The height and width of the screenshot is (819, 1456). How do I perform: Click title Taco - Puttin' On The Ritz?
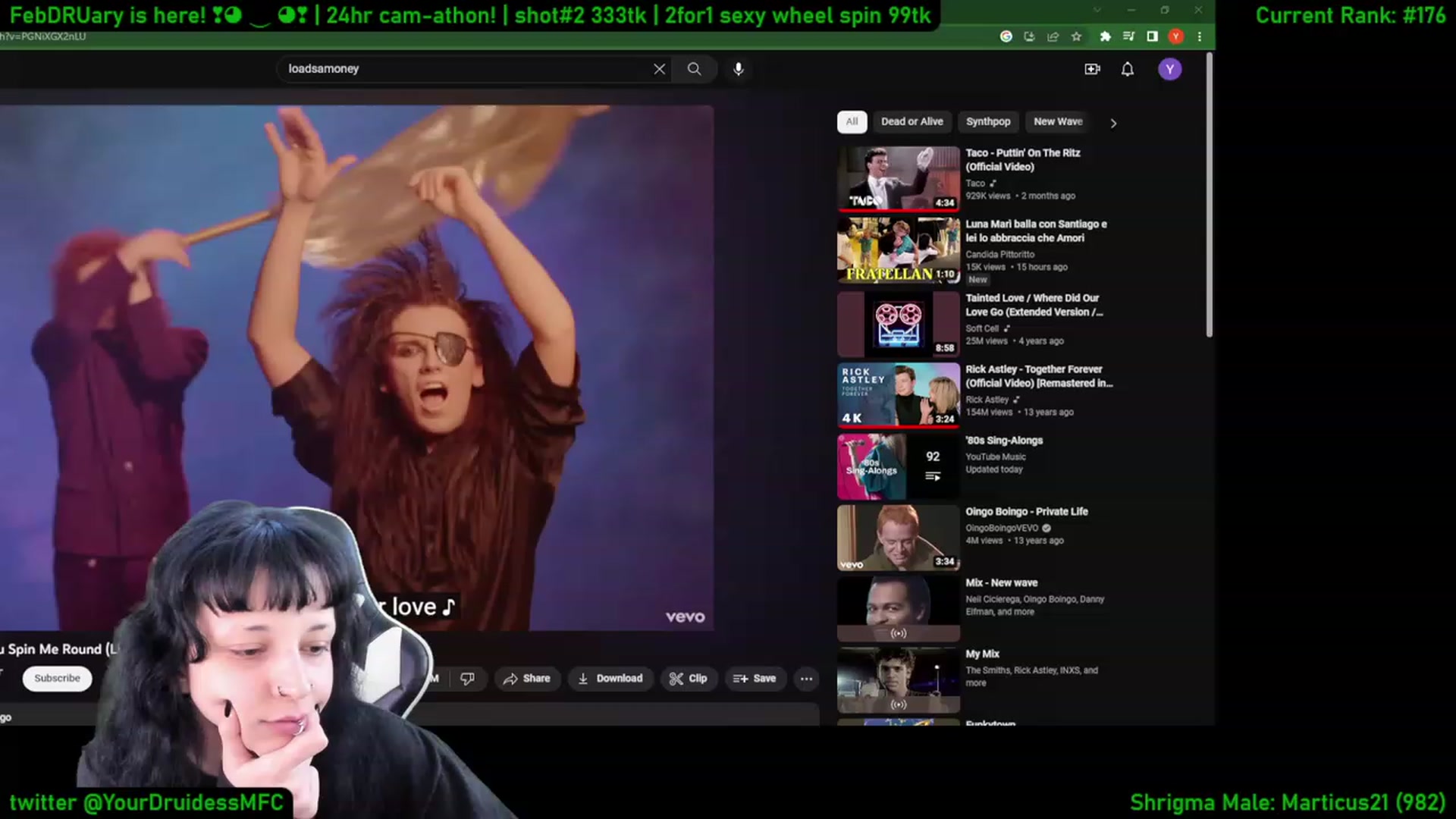1022,159
